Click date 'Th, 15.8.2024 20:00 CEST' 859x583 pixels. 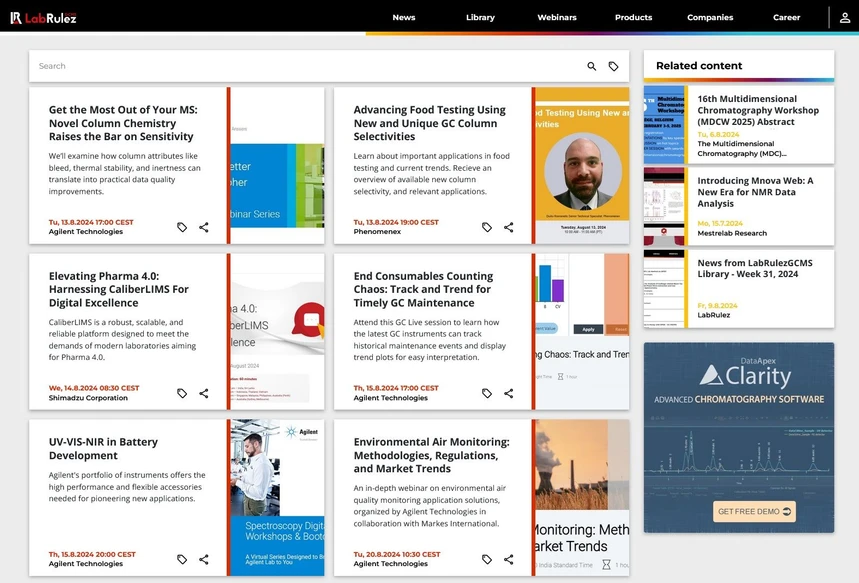coord(92,554)
